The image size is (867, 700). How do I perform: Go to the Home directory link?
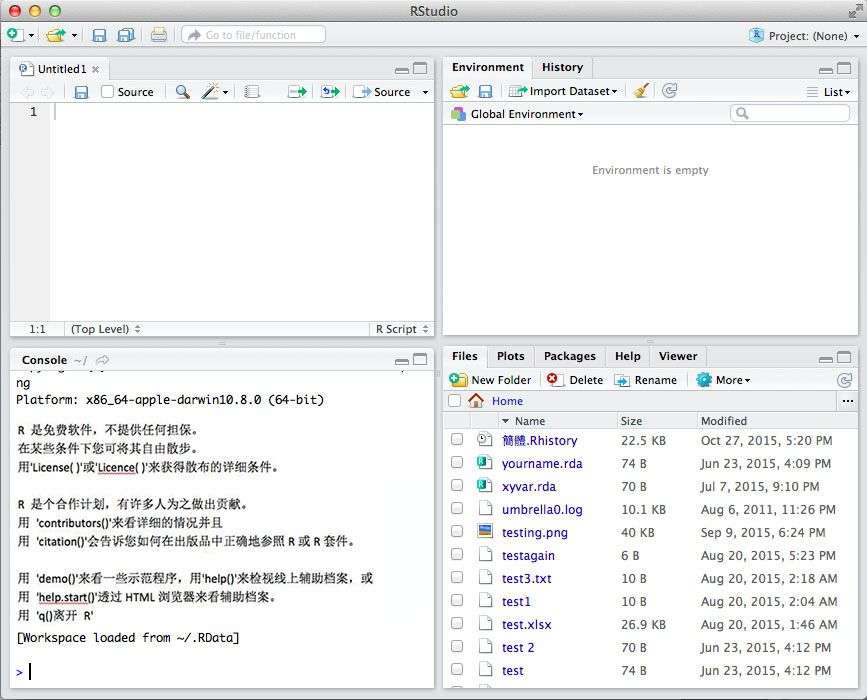pyautogui.click(x=507, y=401)
